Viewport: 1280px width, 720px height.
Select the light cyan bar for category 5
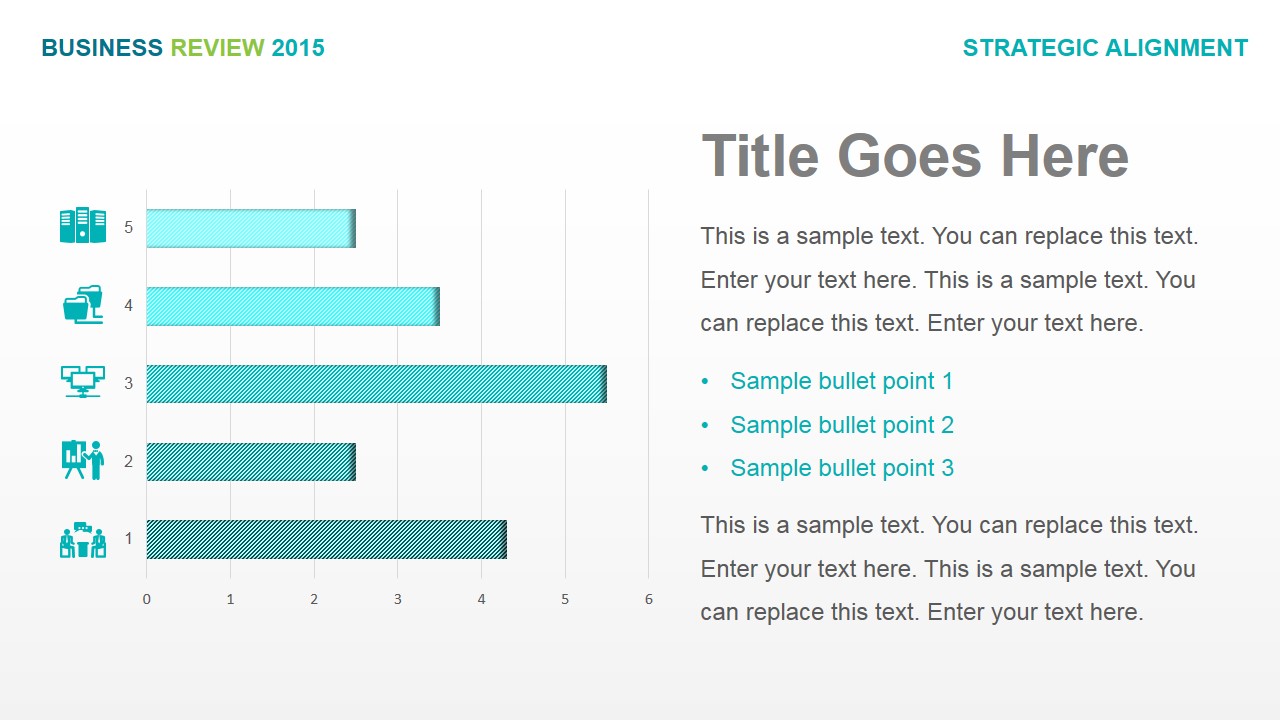(251, 228)
